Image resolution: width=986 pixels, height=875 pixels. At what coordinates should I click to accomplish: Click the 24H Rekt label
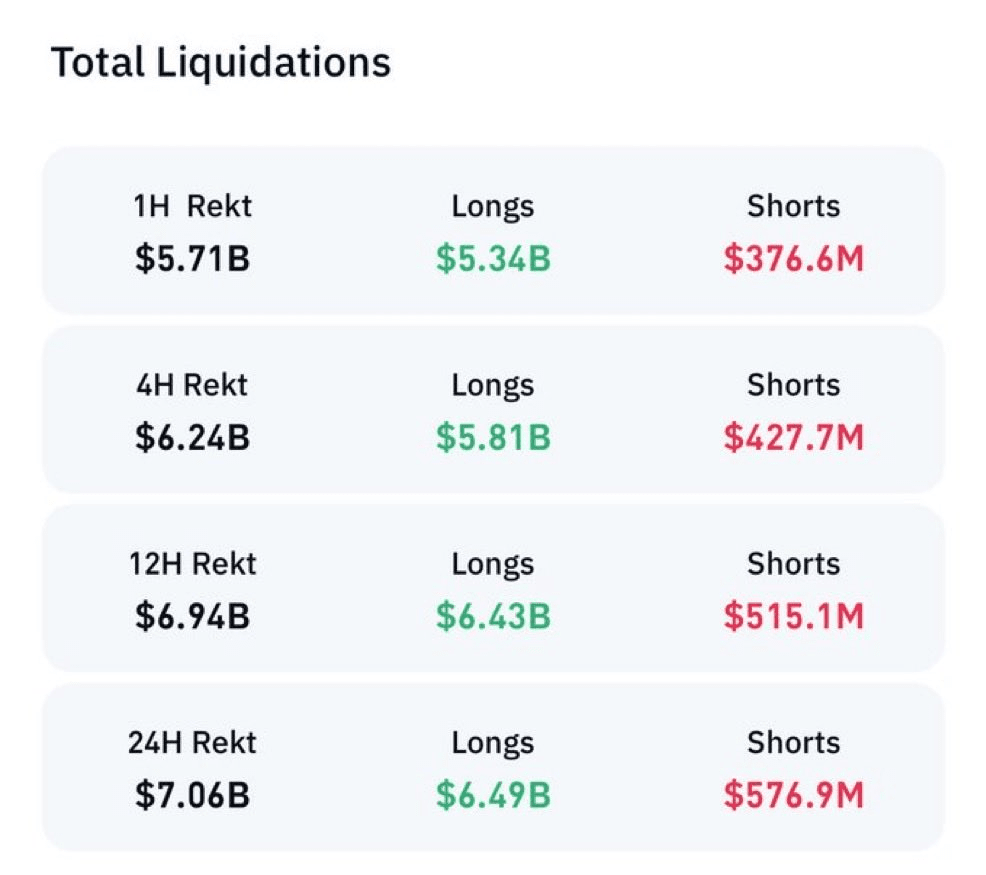(x=192, y=743)
